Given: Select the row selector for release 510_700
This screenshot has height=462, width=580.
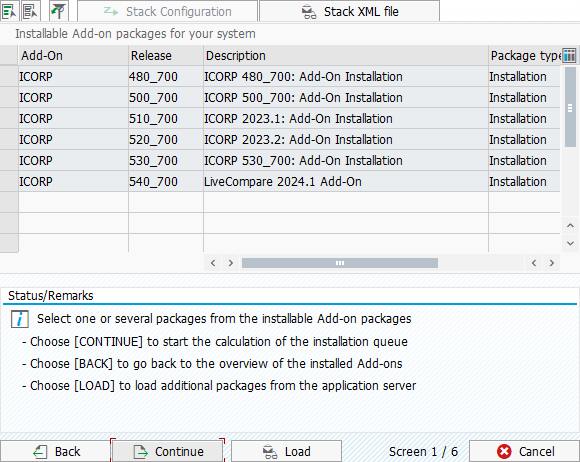Looking at the screenshot, I should 9,119.
